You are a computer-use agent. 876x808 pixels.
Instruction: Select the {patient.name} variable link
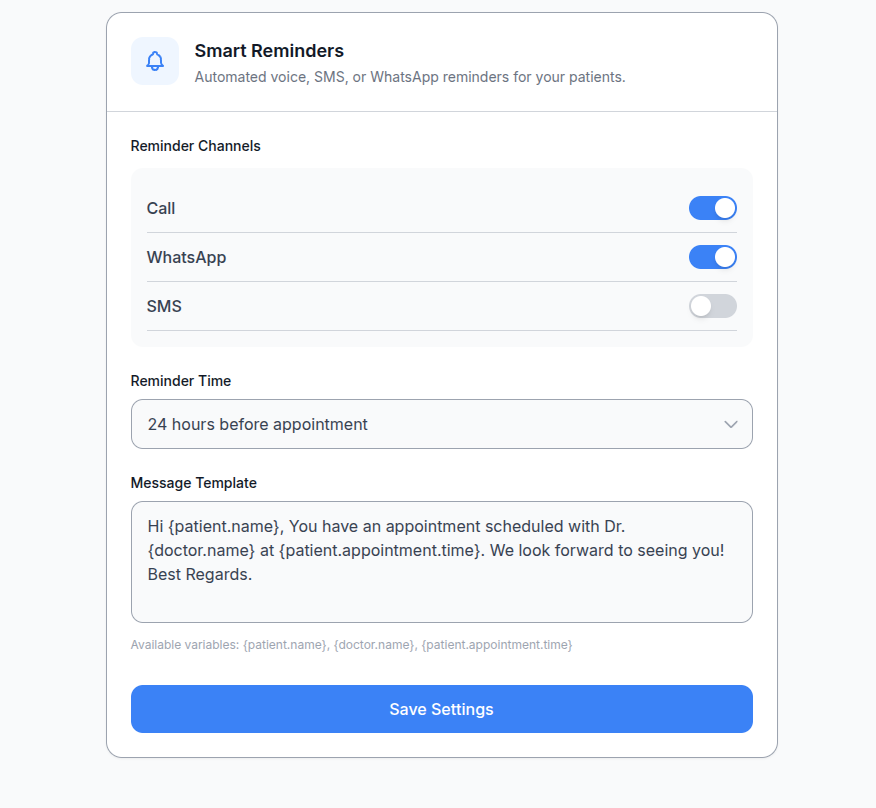point(283,645)
